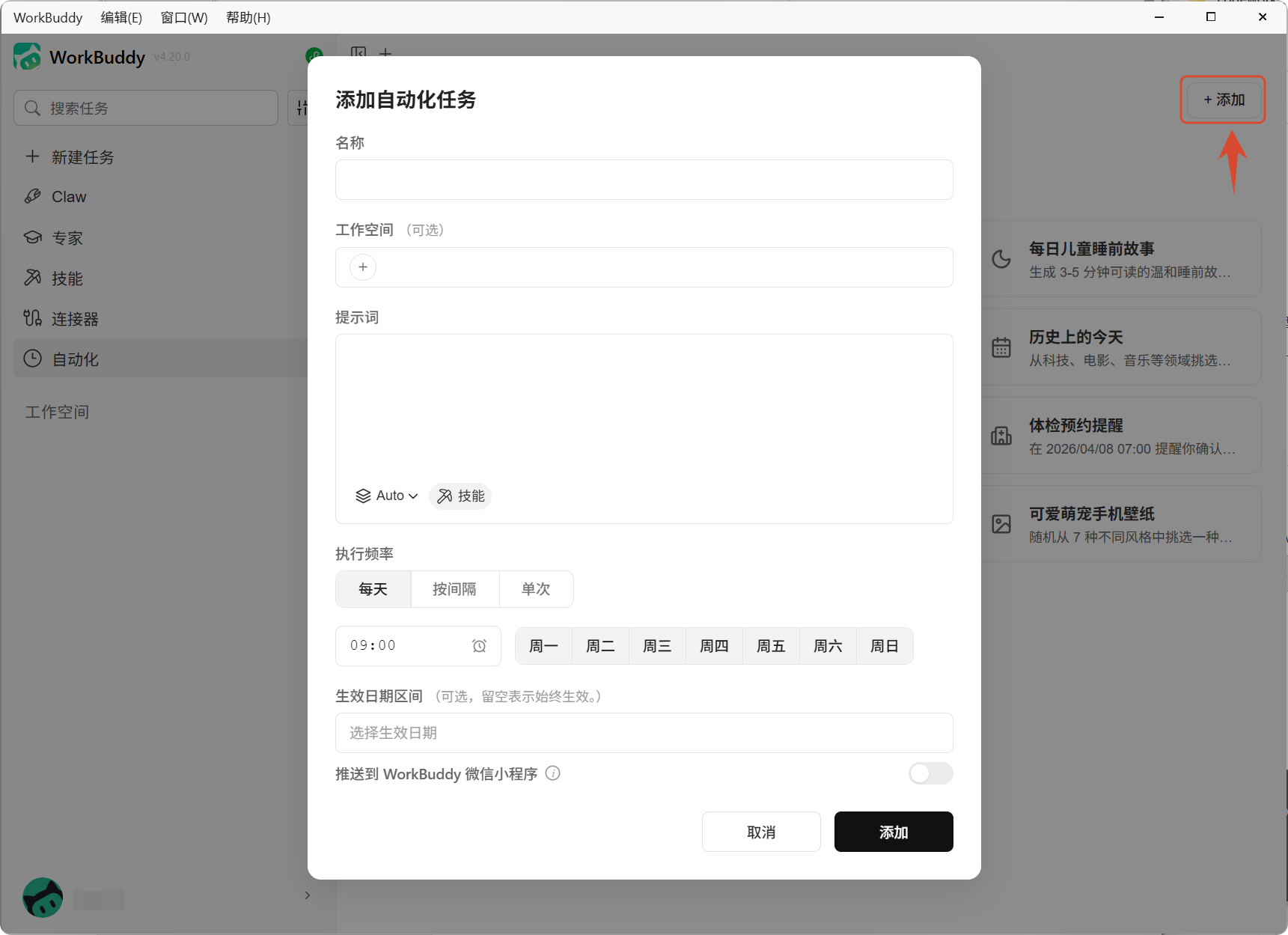Expand the user profile chevron at bottom

coord(308,895)
